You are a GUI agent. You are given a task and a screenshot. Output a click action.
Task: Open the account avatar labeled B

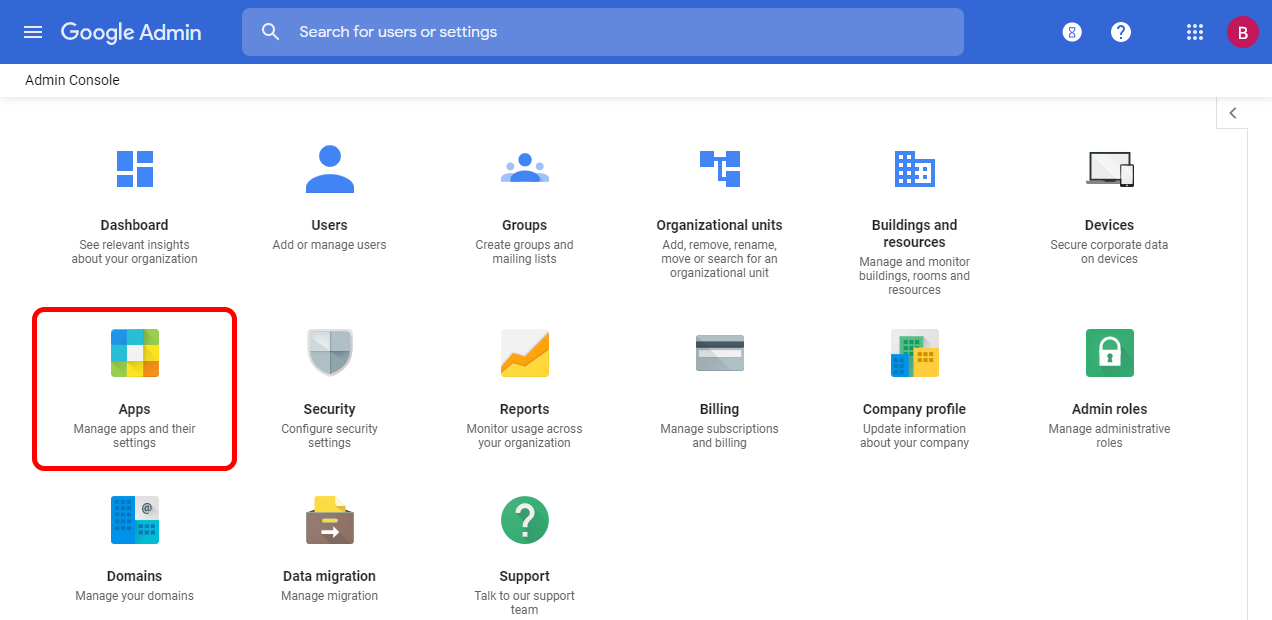(x=1242, y=32)
